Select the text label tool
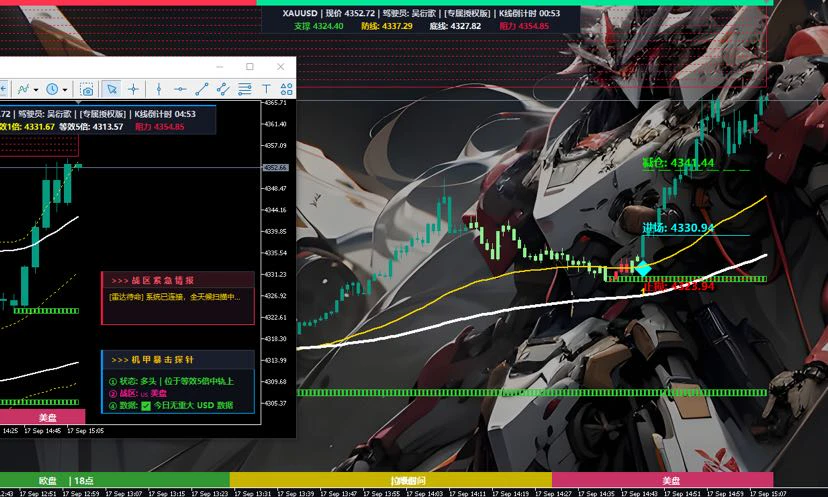 click(x=266, y=89)
